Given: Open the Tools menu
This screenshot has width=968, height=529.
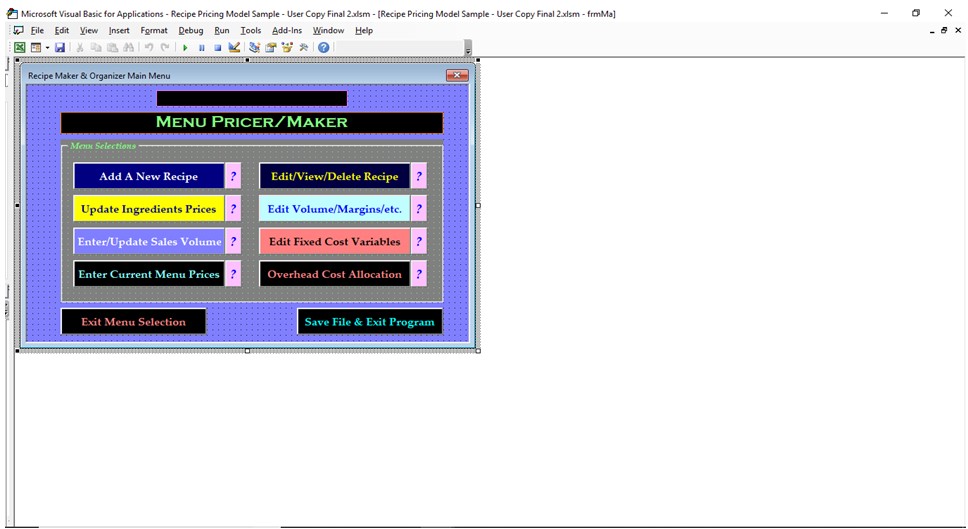Looking at the screenshot, I should pos(251,30).
